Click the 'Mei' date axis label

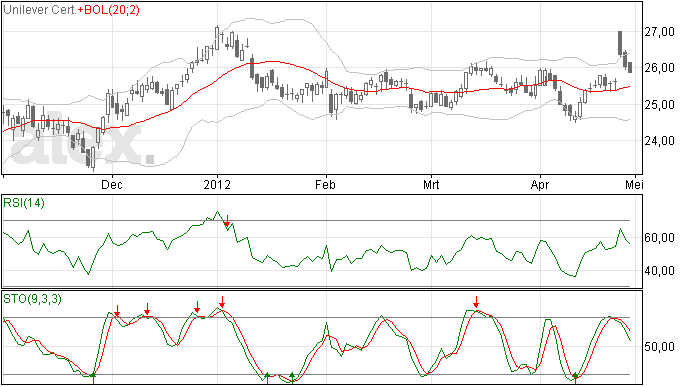tap(634, 184)
